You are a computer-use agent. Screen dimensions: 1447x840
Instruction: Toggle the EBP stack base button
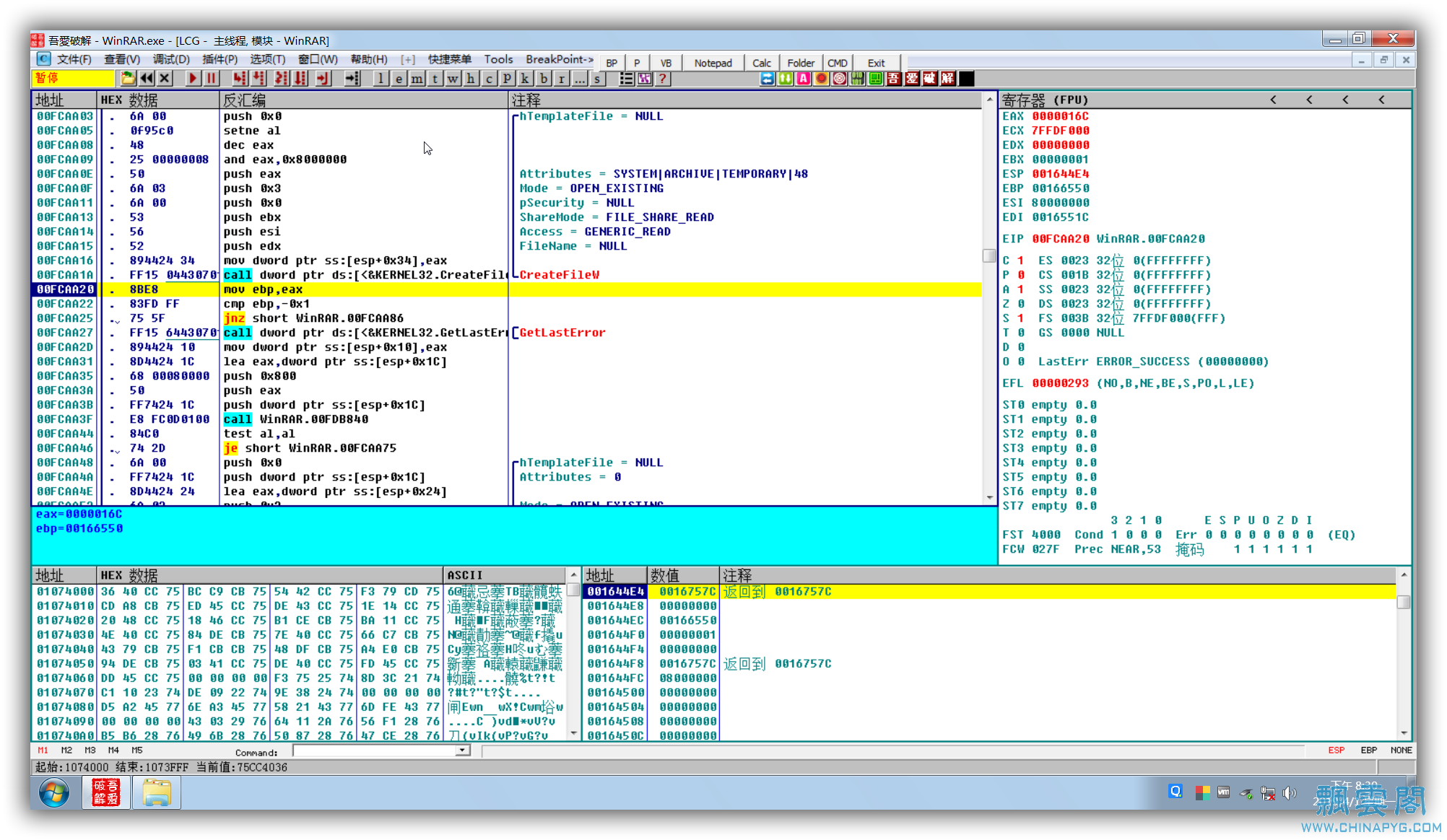[1368, 751]
